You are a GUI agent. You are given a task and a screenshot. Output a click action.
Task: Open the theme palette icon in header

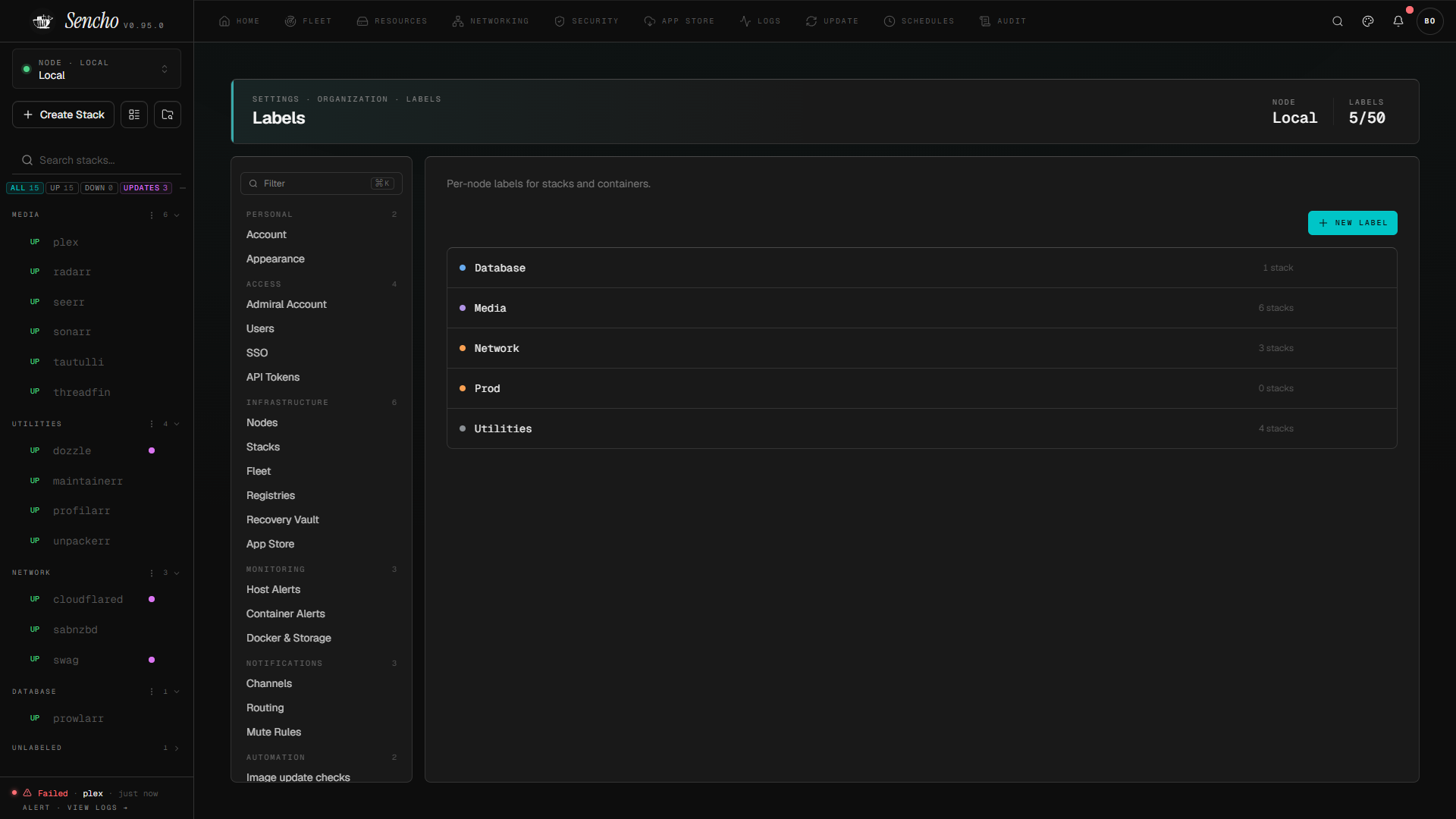coord(1368,21)
